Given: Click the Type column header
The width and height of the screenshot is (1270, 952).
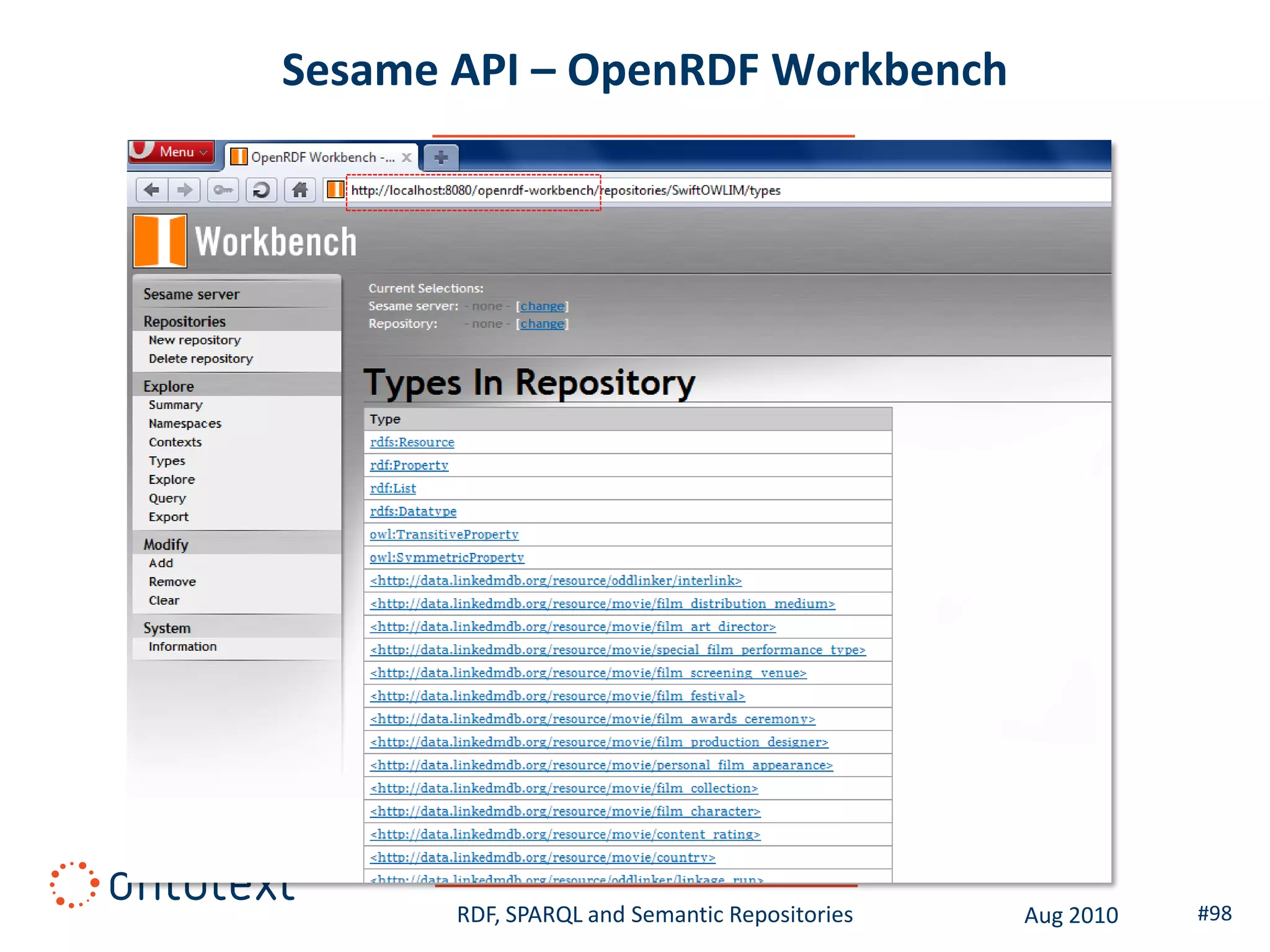Looking at the screenshot, I should pyautogui.click(x=628, y=419).
